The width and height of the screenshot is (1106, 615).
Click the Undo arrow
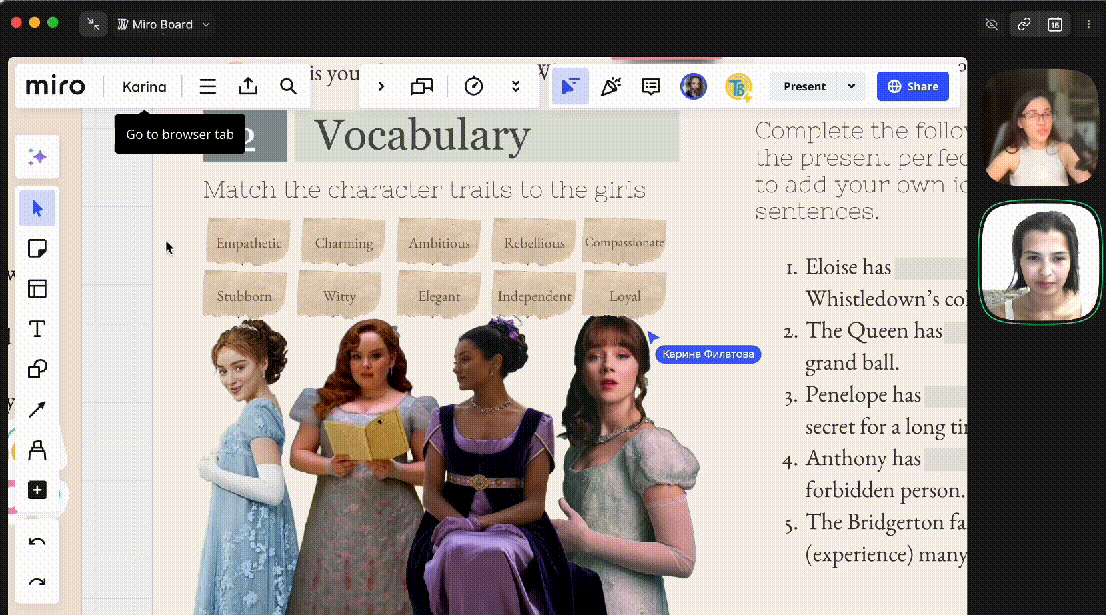click(x=37, y=542)
